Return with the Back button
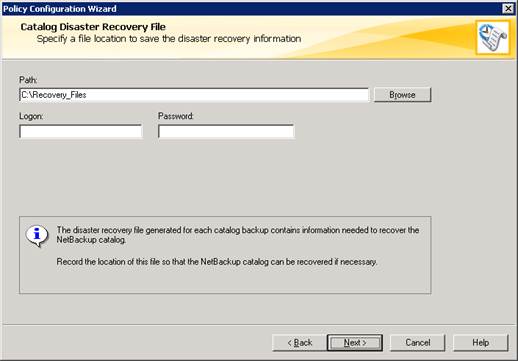Image resolution: width=518 pixels, height=361 pixels. tap(299, 343)
